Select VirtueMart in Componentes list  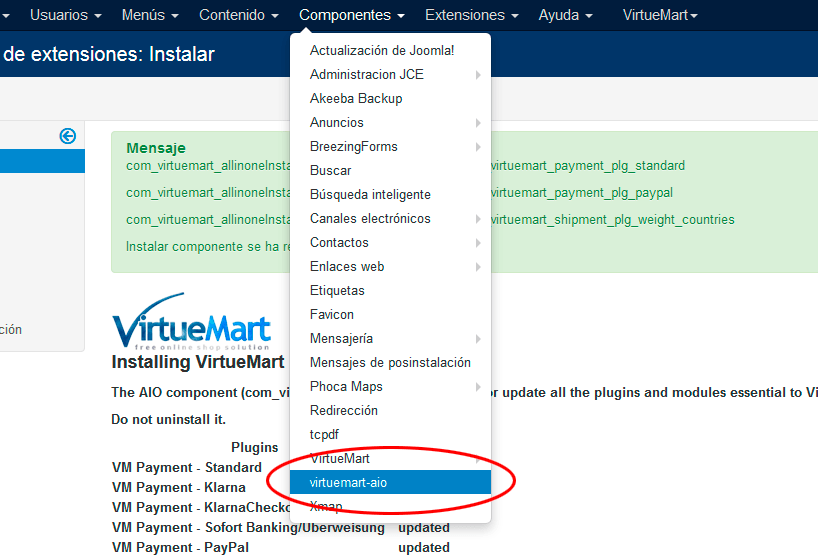pos(390,458)
